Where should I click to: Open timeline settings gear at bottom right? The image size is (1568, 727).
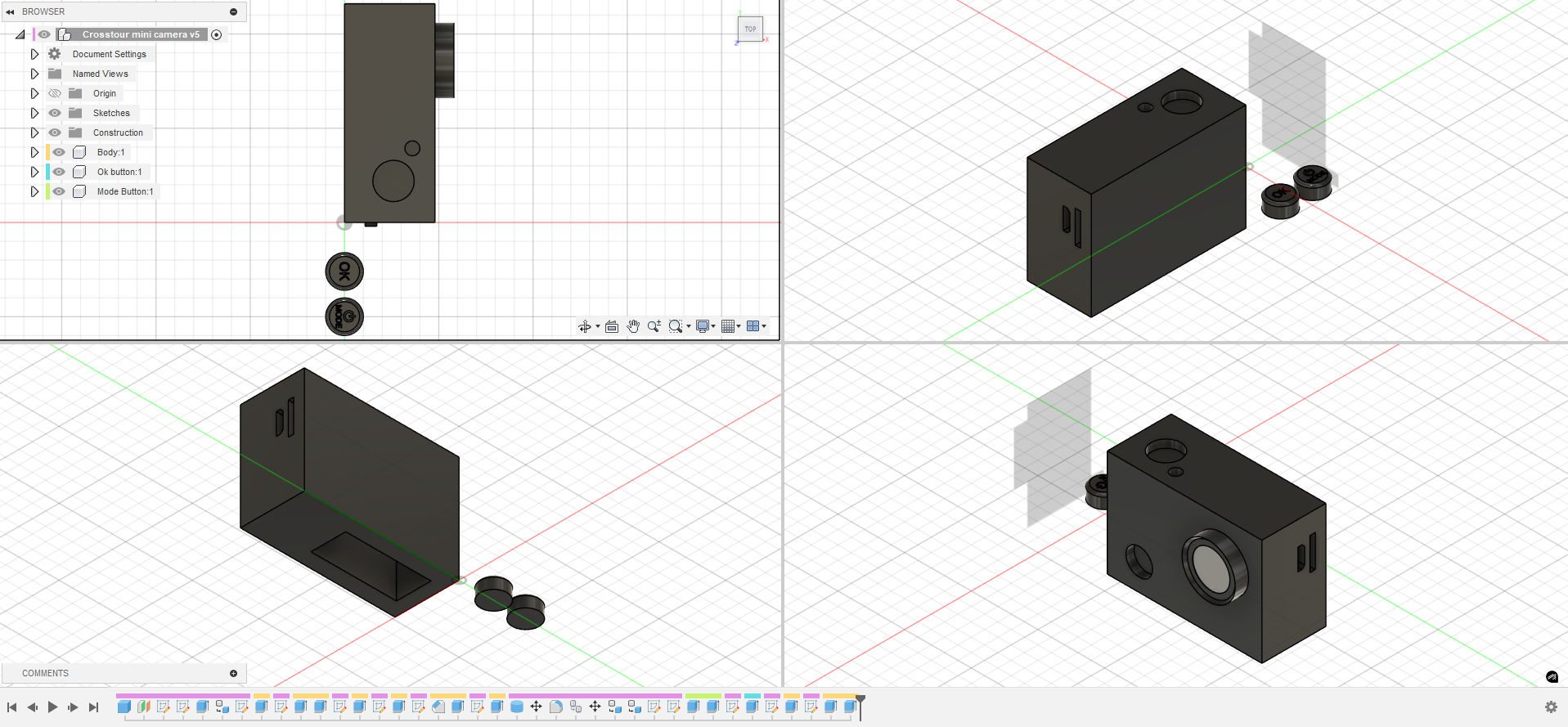click(x=1551, y=707)
